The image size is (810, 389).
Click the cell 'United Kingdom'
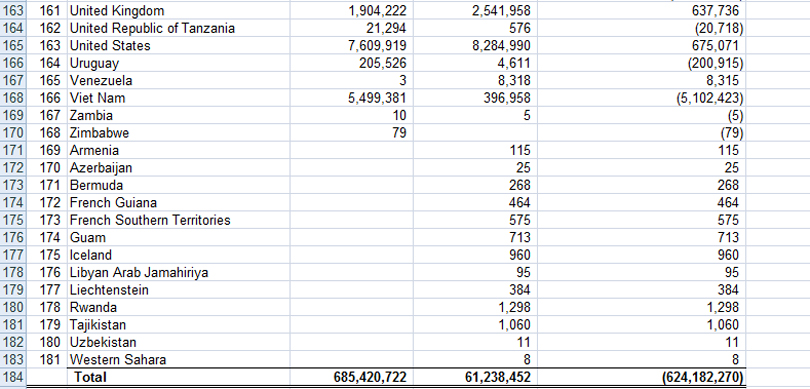(178, 10)
